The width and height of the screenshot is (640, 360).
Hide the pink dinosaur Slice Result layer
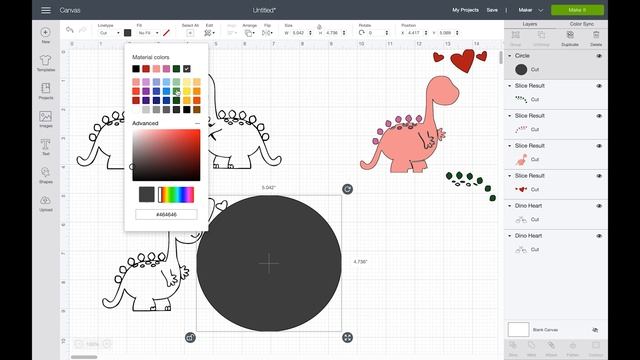pyautogui.click(x=599, y=146)
